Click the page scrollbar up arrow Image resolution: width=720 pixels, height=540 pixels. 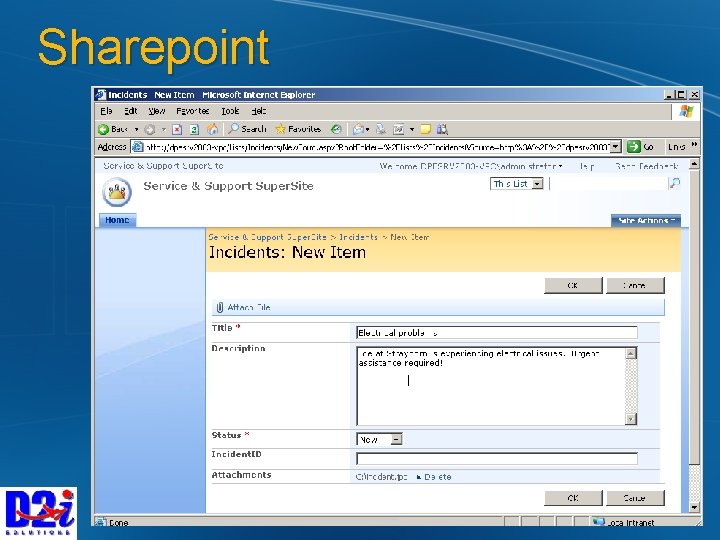pyautogui.click(x=694, y=163)
